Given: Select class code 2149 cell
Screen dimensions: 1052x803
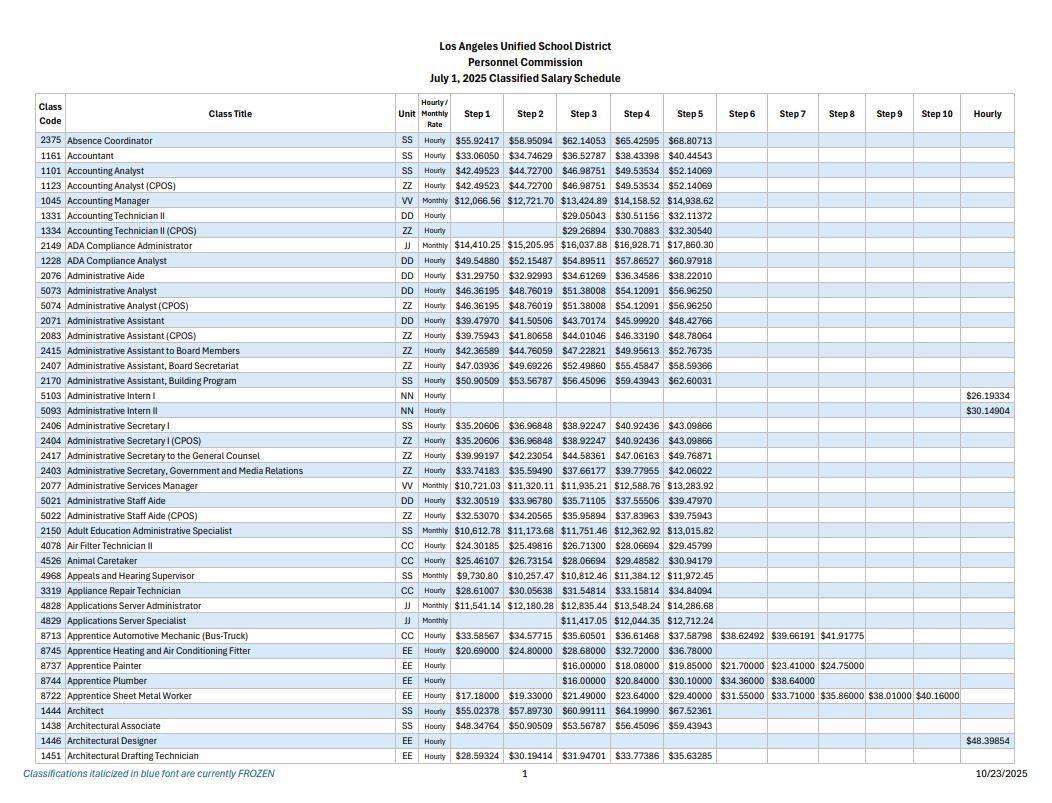Looking at the screenshot, I should (50, 246).
